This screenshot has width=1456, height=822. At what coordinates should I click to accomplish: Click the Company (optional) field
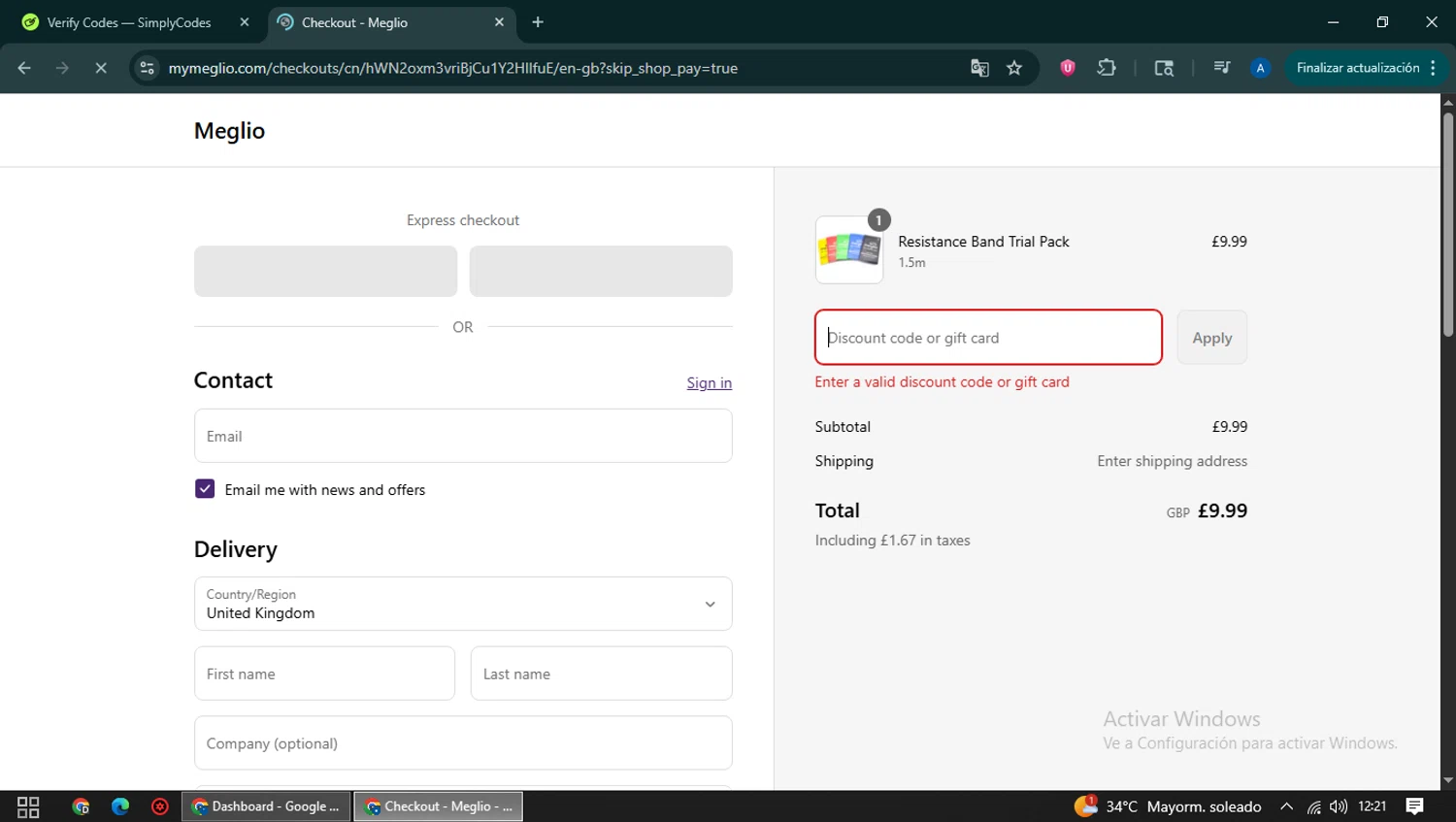click(x=463, y=743)
